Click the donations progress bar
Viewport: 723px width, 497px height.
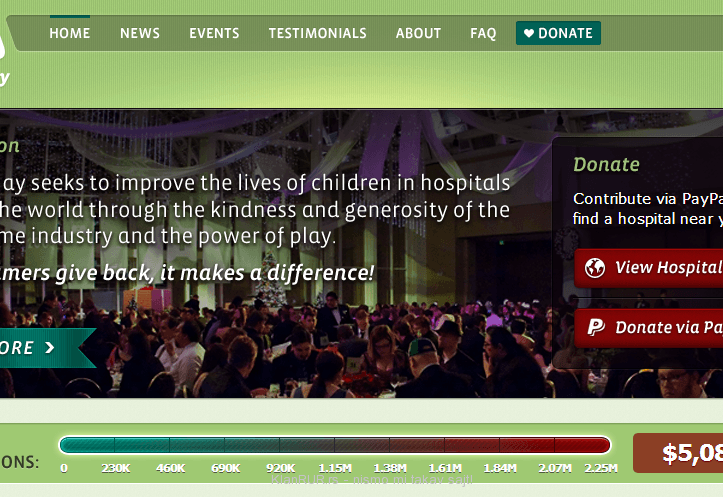(x=335, y=445)
